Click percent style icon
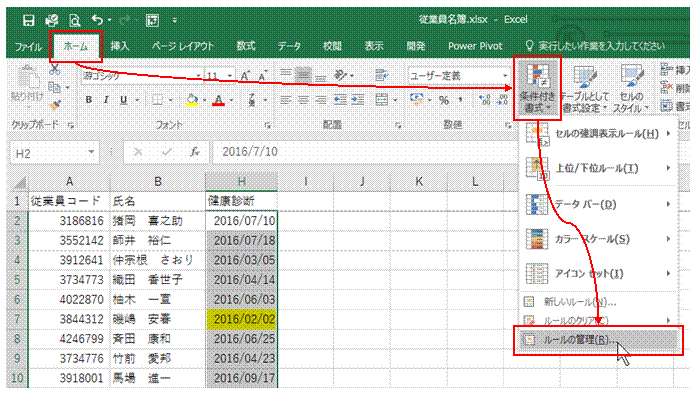This screenshot has width=698, height=394. (444, 101)
